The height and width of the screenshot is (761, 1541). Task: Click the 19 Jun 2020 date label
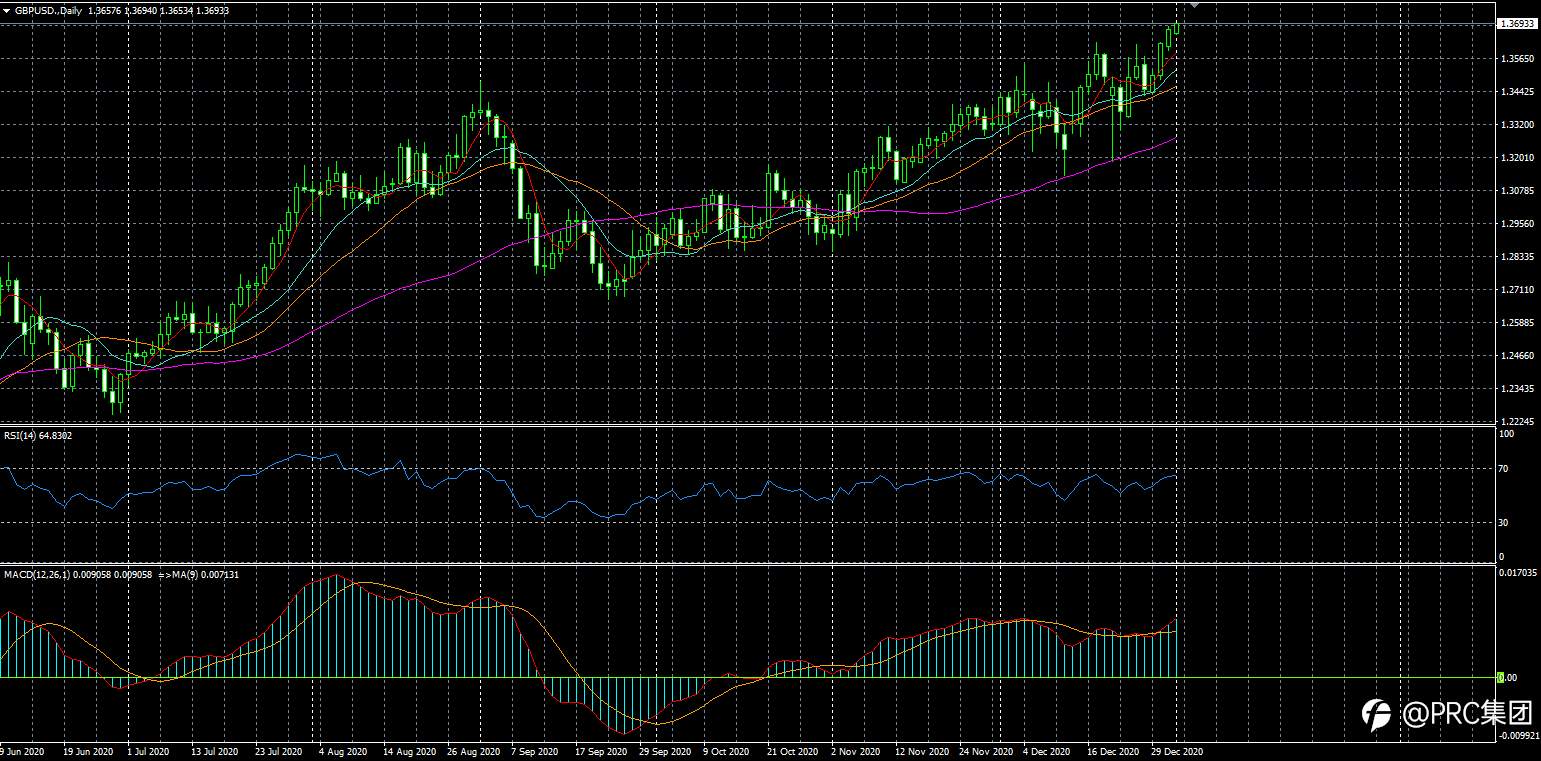click(x=88, y=751)
